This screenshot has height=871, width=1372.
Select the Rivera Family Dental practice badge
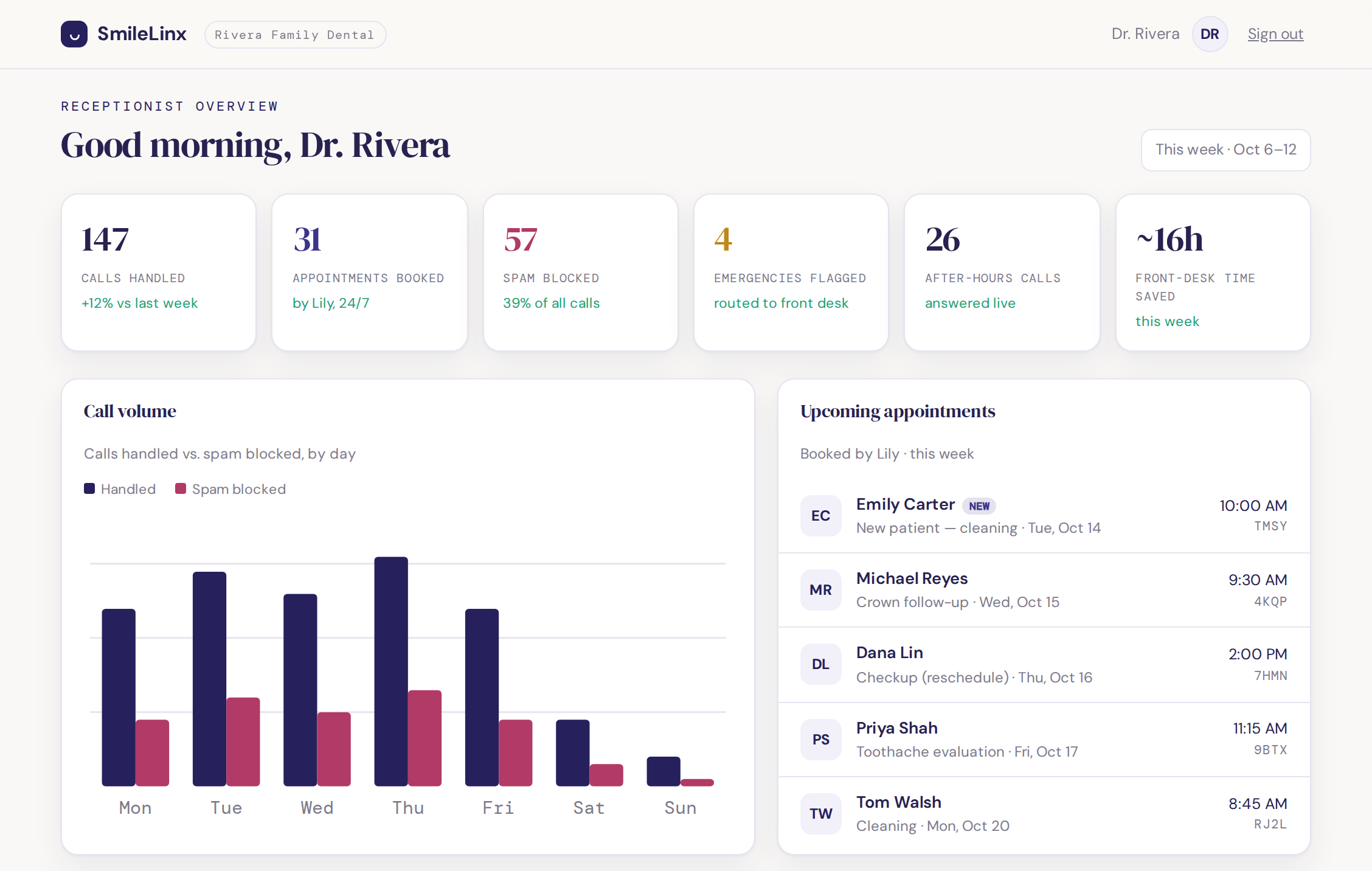point(295,35)
